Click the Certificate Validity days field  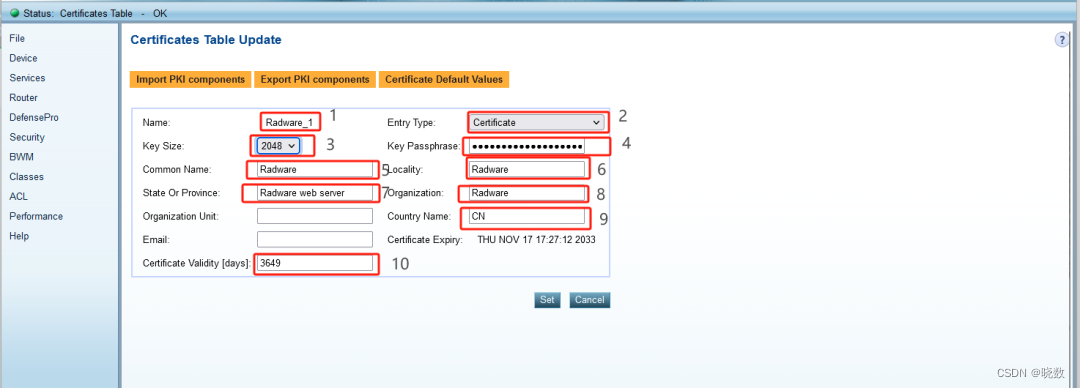coord(315,263)
